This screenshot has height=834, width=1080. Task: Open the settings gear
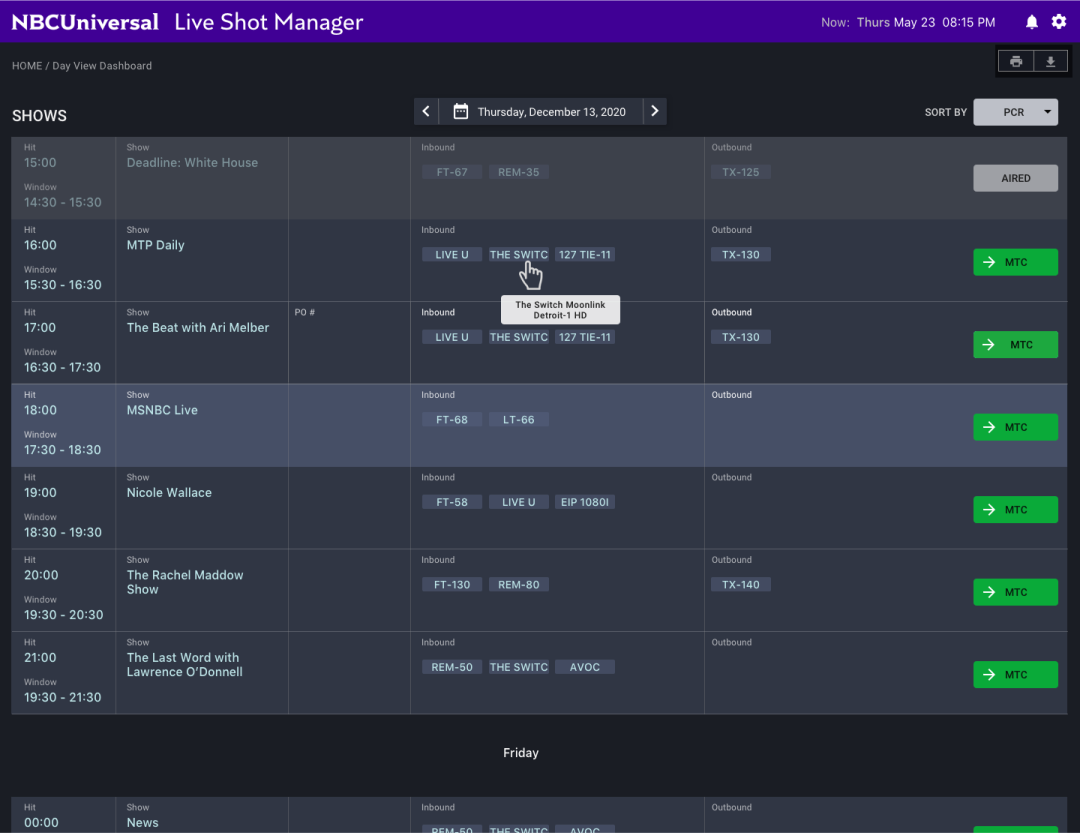pyautogui.click(x=1059, y=22)
